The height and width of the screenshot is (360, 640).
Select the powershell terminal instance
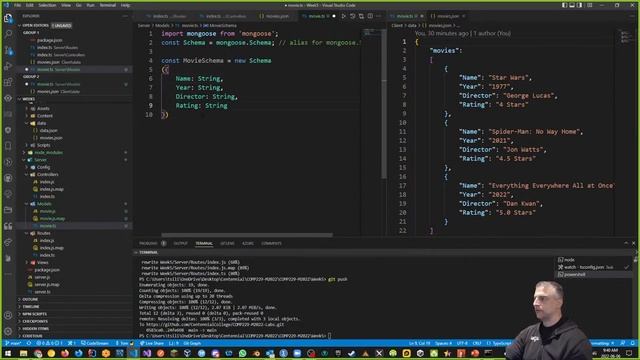594,275
